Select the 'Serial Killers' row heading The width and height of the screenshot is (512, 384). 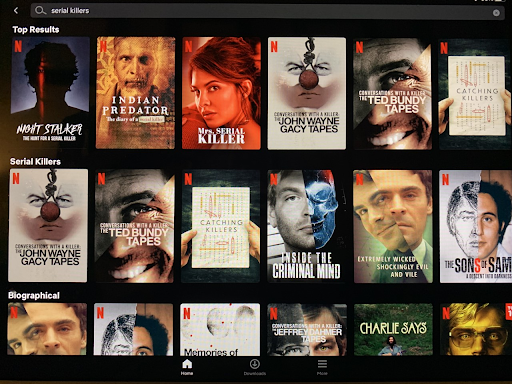[35, 162]
